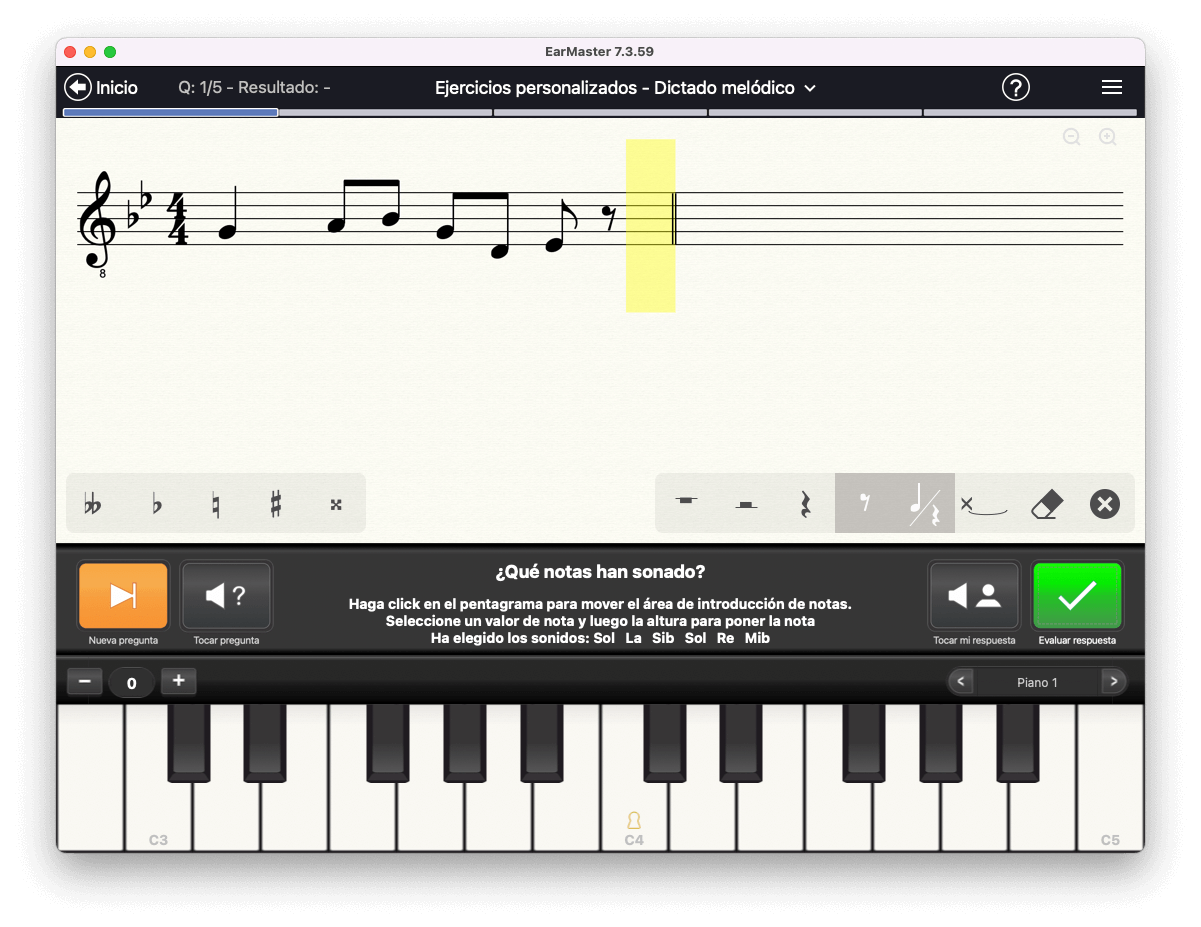Click the Nueva pregunta button

click(123, 596)
